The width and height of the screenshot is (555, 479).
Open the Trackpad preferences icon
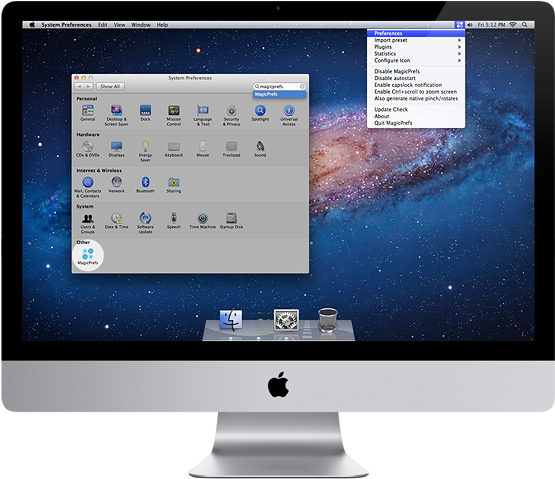point(231,149)
